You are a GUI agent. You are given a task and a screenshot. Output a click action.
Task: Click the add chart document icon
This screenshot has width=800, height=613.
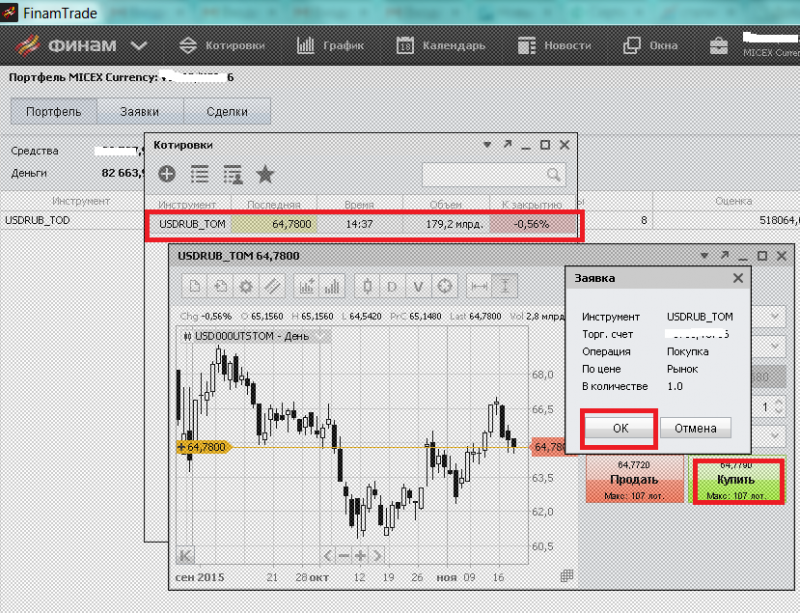pyautogui.click(x=220, y=286)
